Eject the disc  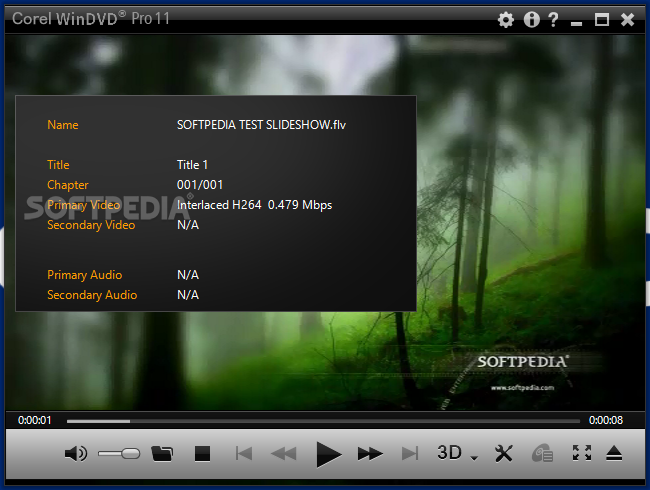click(x=614, y=454)
